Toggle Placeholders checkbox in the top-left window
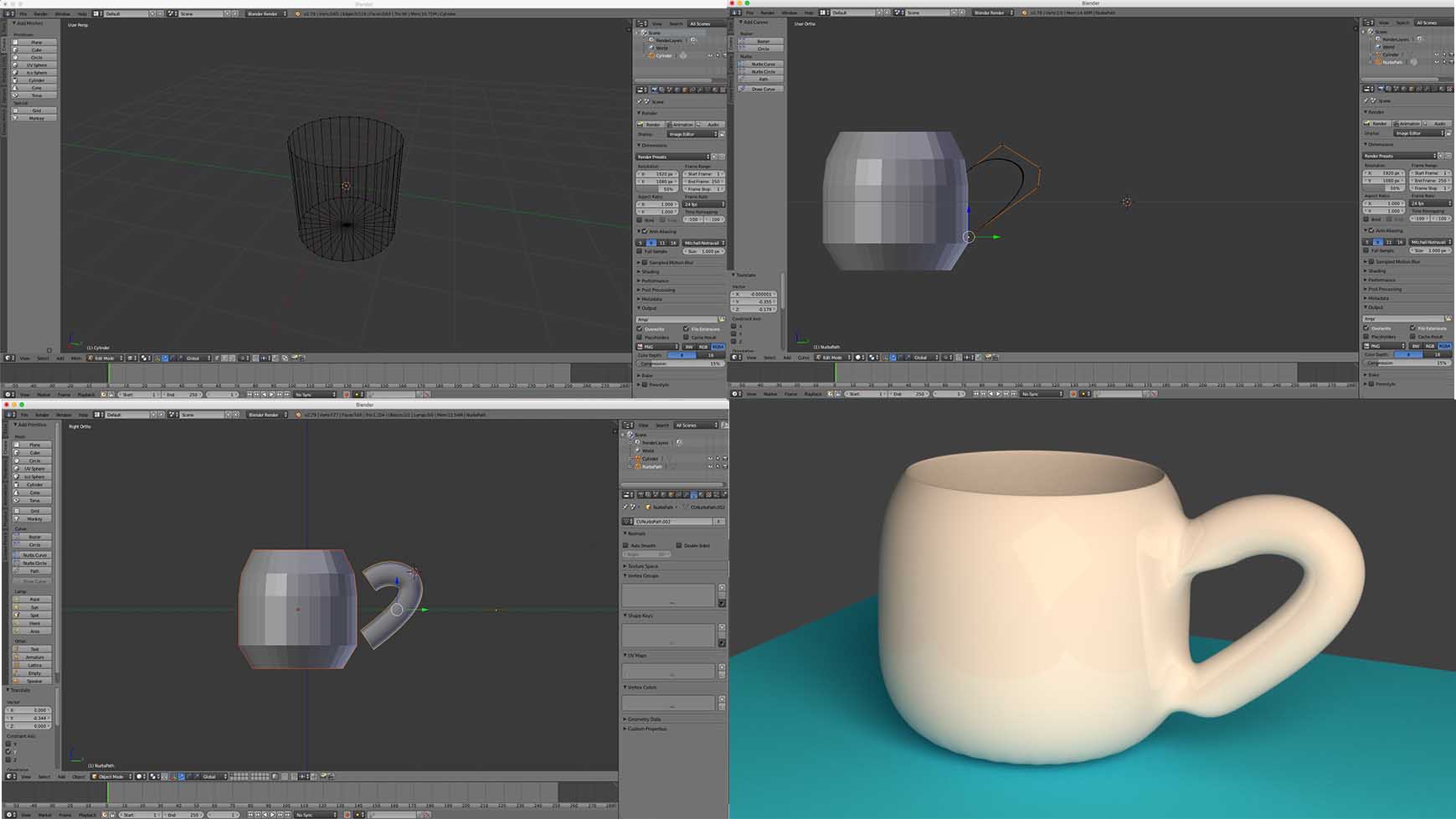The height and width of the screenshot is (819, 1456). [x=640, y=337]
